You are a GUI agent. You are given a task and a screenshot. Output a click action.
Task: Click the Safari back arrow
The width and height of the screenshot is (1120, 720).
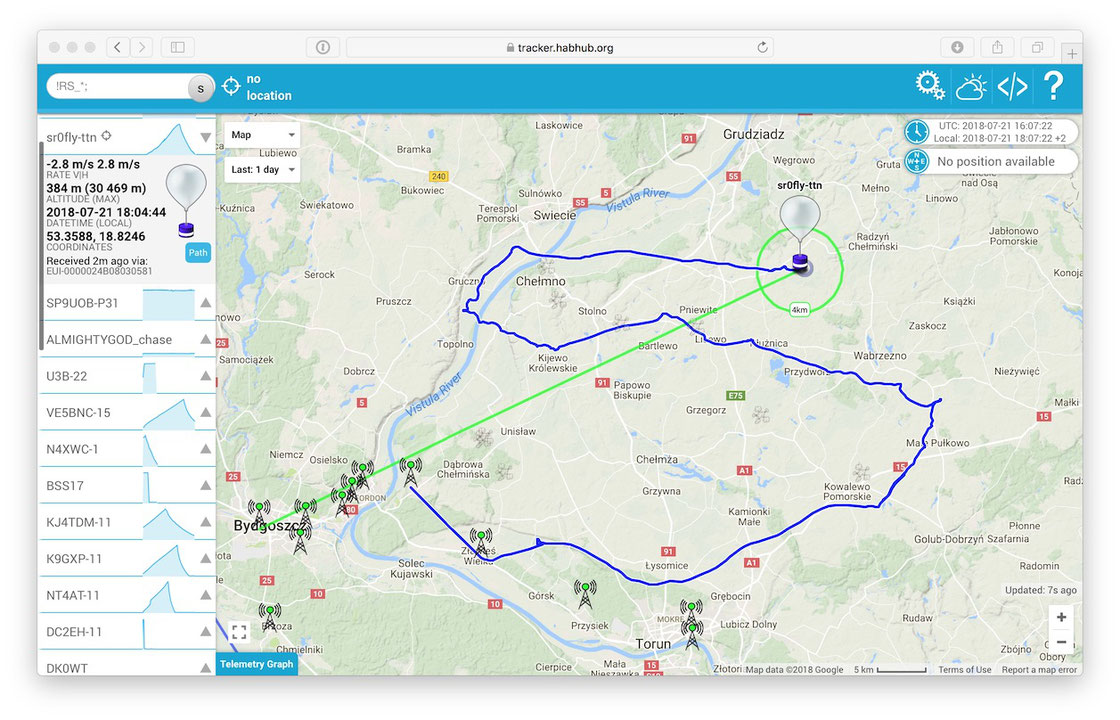[118, 47]
